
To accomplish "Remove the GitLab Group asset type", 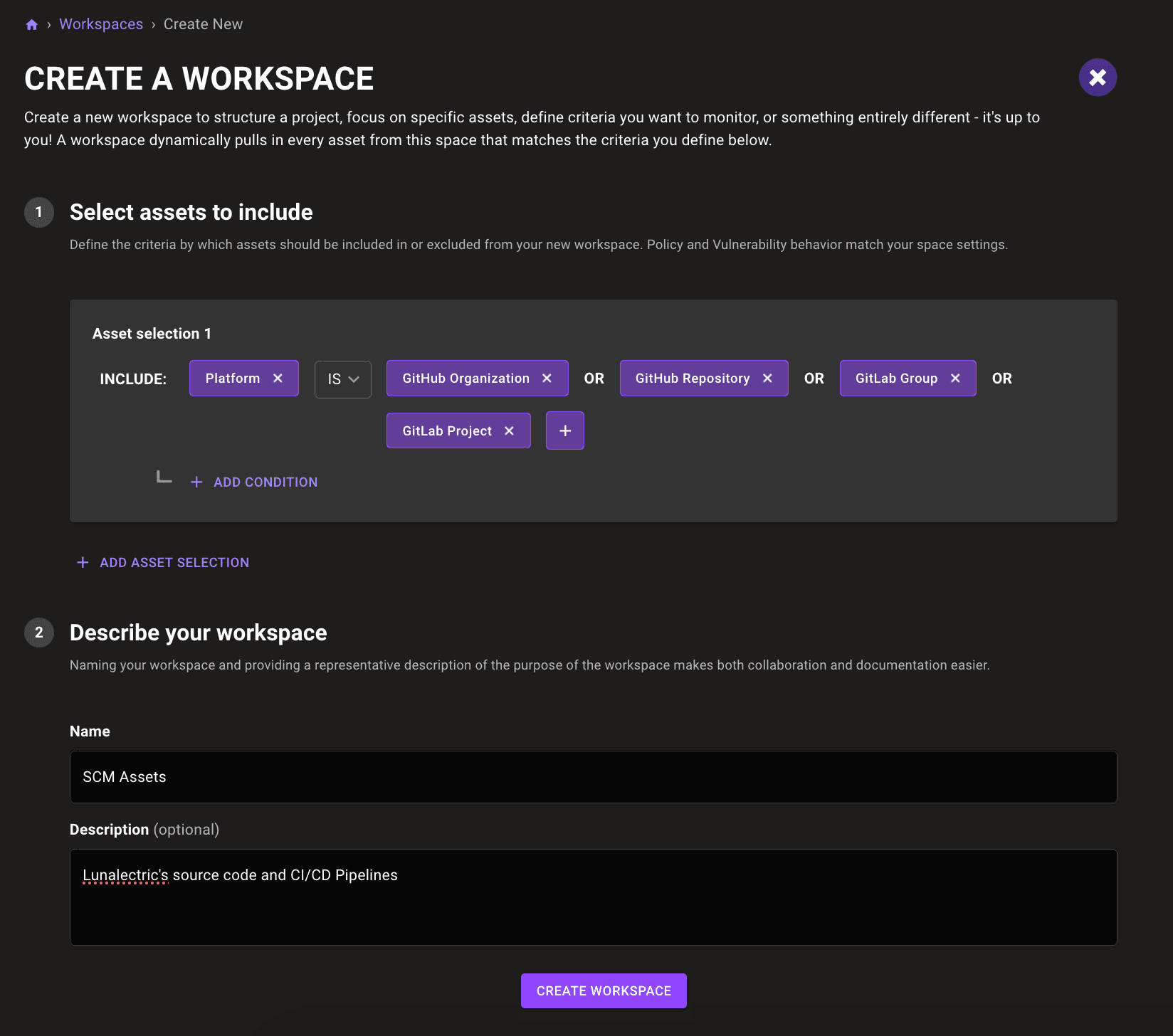I will point(957,378).
